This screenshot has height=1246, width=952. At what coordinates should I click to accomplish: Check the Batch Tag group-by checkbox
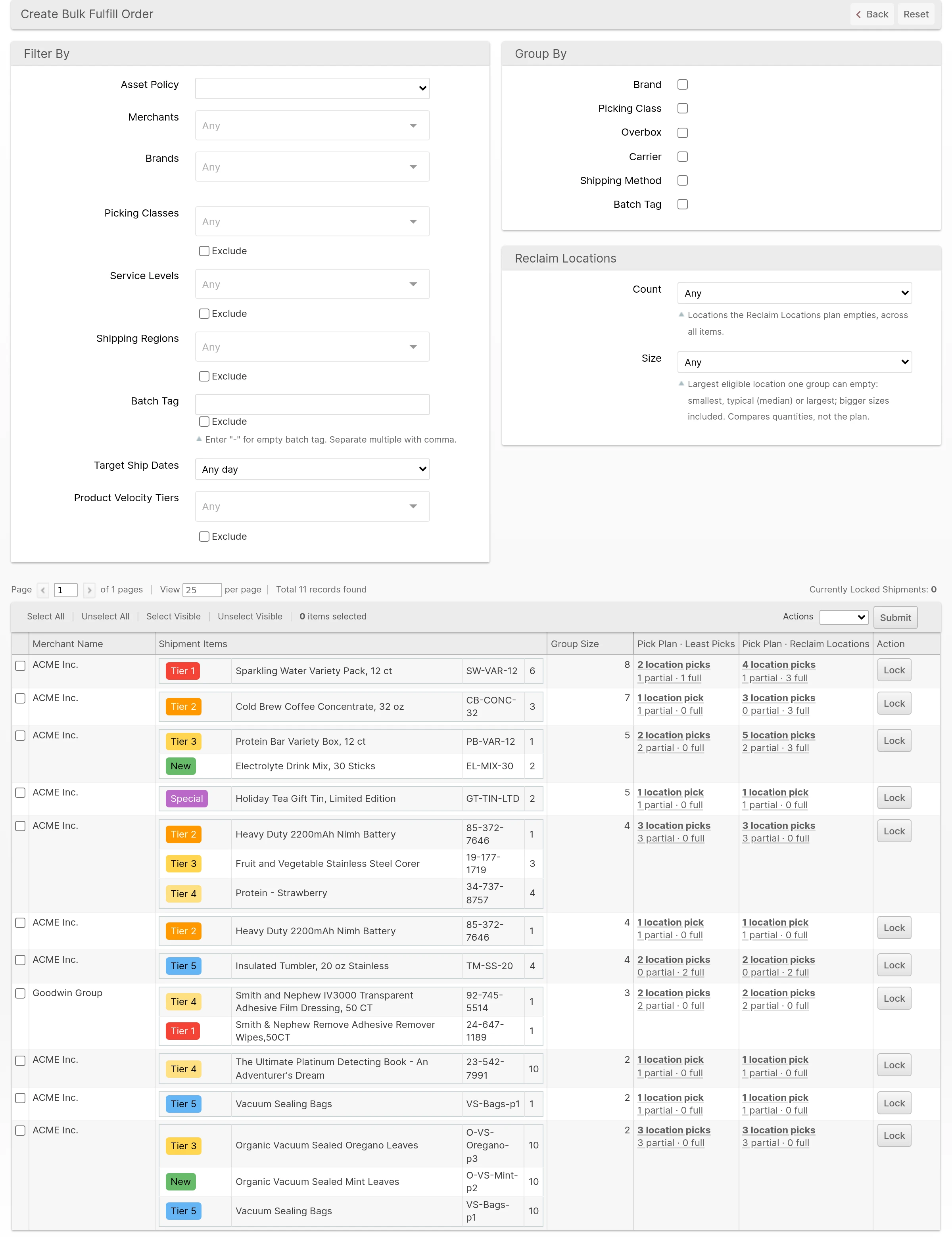(683, 205)
